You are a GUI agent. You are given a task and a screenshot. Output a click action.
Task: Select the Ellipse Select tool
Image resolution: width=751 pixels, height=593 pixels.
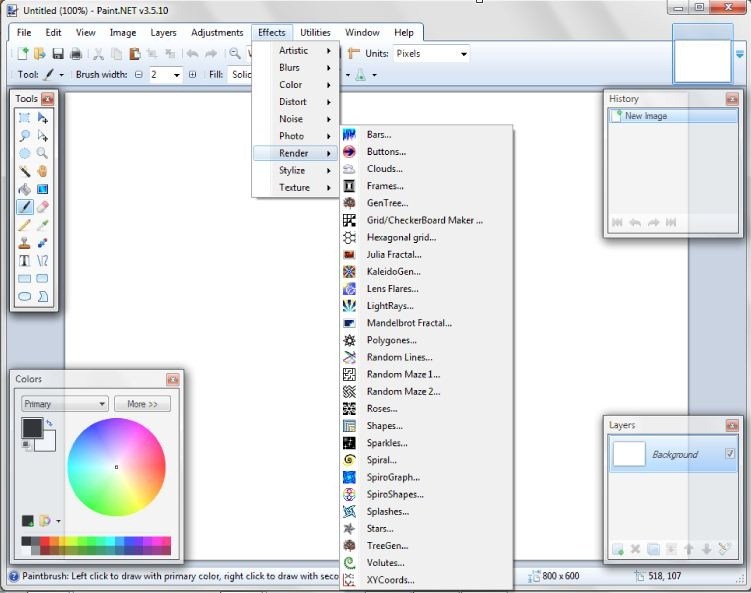(x=24, y=153)
